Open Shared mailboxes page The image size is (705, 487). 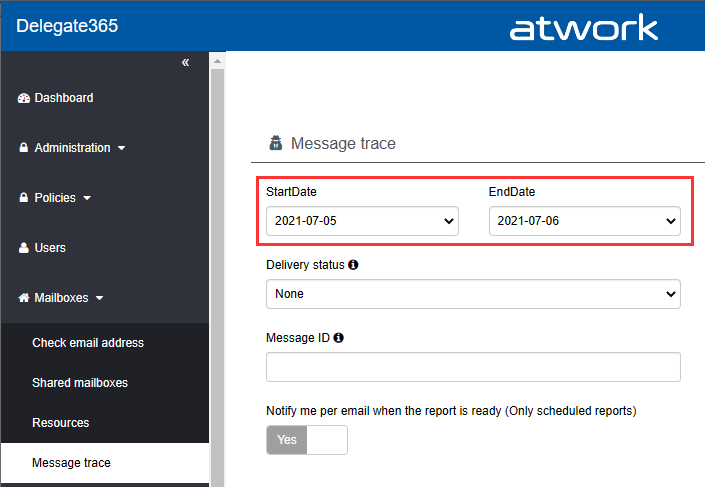[x=80, y=383]
